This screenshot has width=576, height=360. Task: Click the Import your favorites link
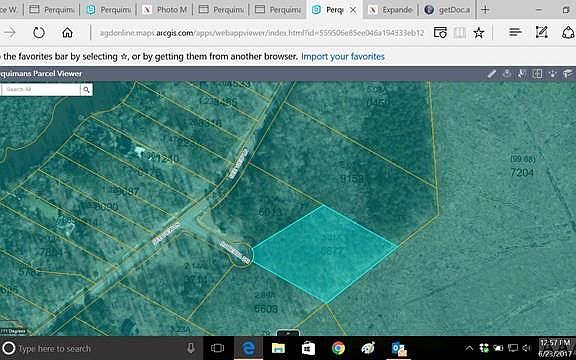[343, 57]
